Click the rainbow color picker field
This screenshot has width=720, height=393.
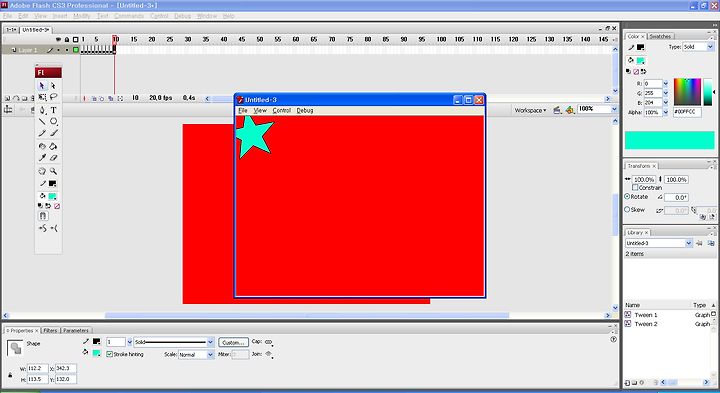(687, 92)
